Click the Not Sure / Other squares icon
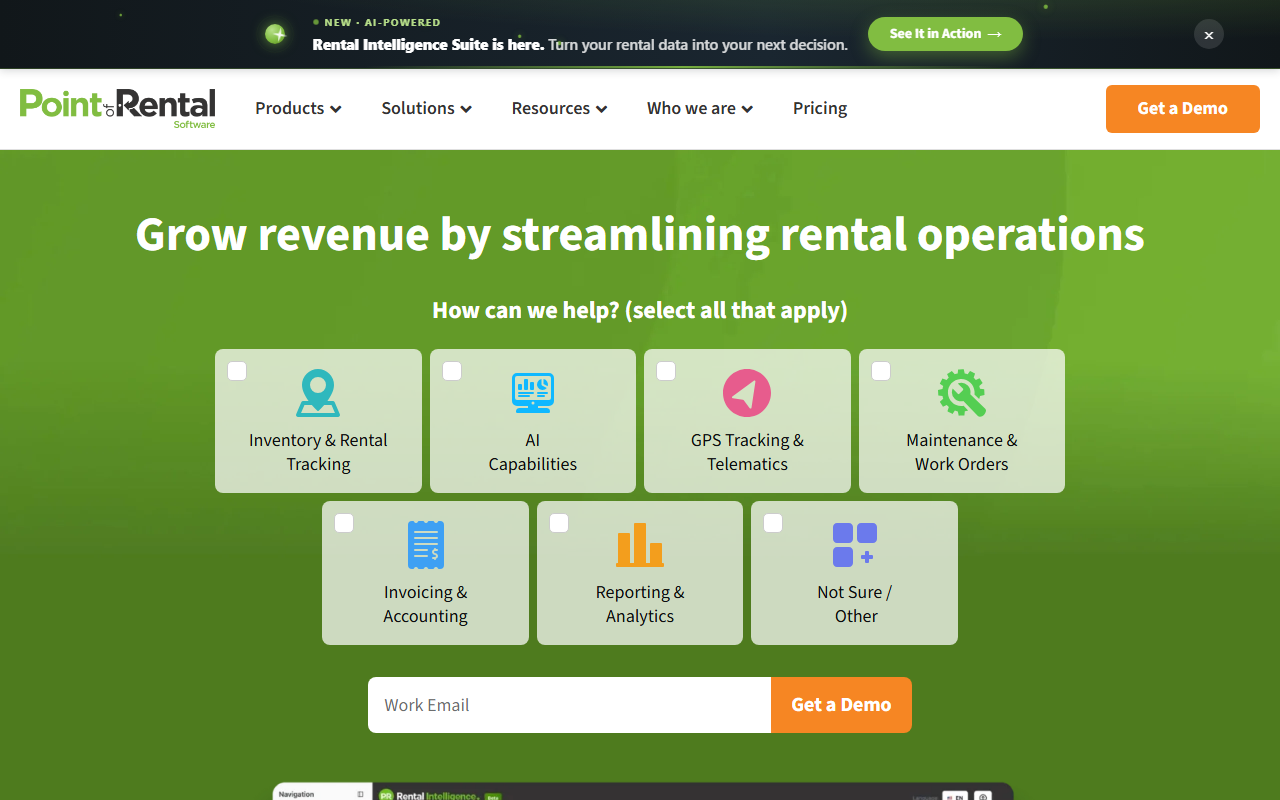Viewport: 1280px width, 800px height. [x=855, y=545]
